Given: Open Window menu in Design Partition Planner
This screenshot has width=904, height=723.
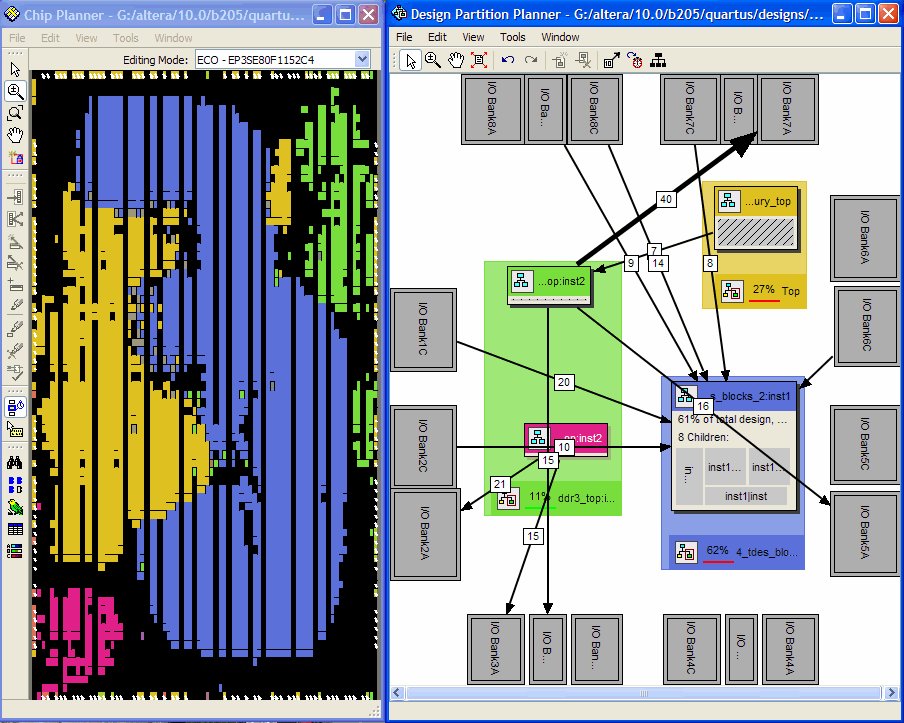Looking at the screenshot, I should tap(560, 37).
